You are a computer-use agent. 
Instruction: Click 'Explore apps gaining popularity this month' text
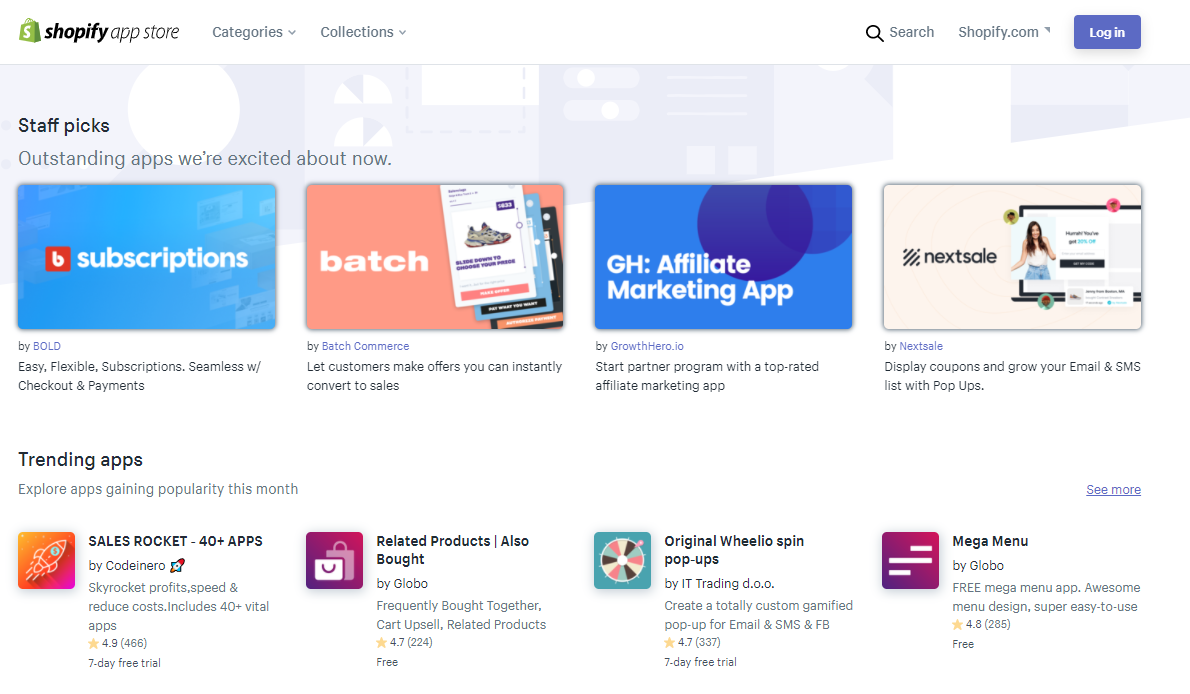pyautogui.click(x=158, y=489)
